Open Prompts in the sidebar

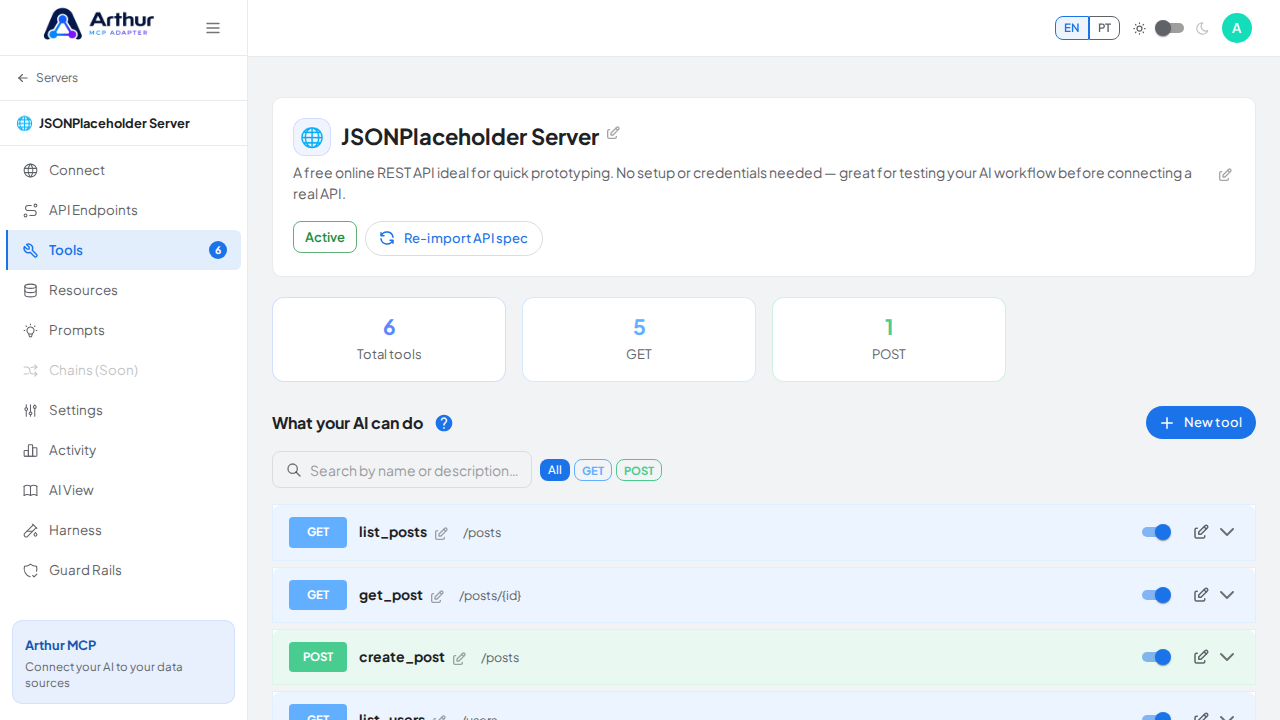coord(124,330)
